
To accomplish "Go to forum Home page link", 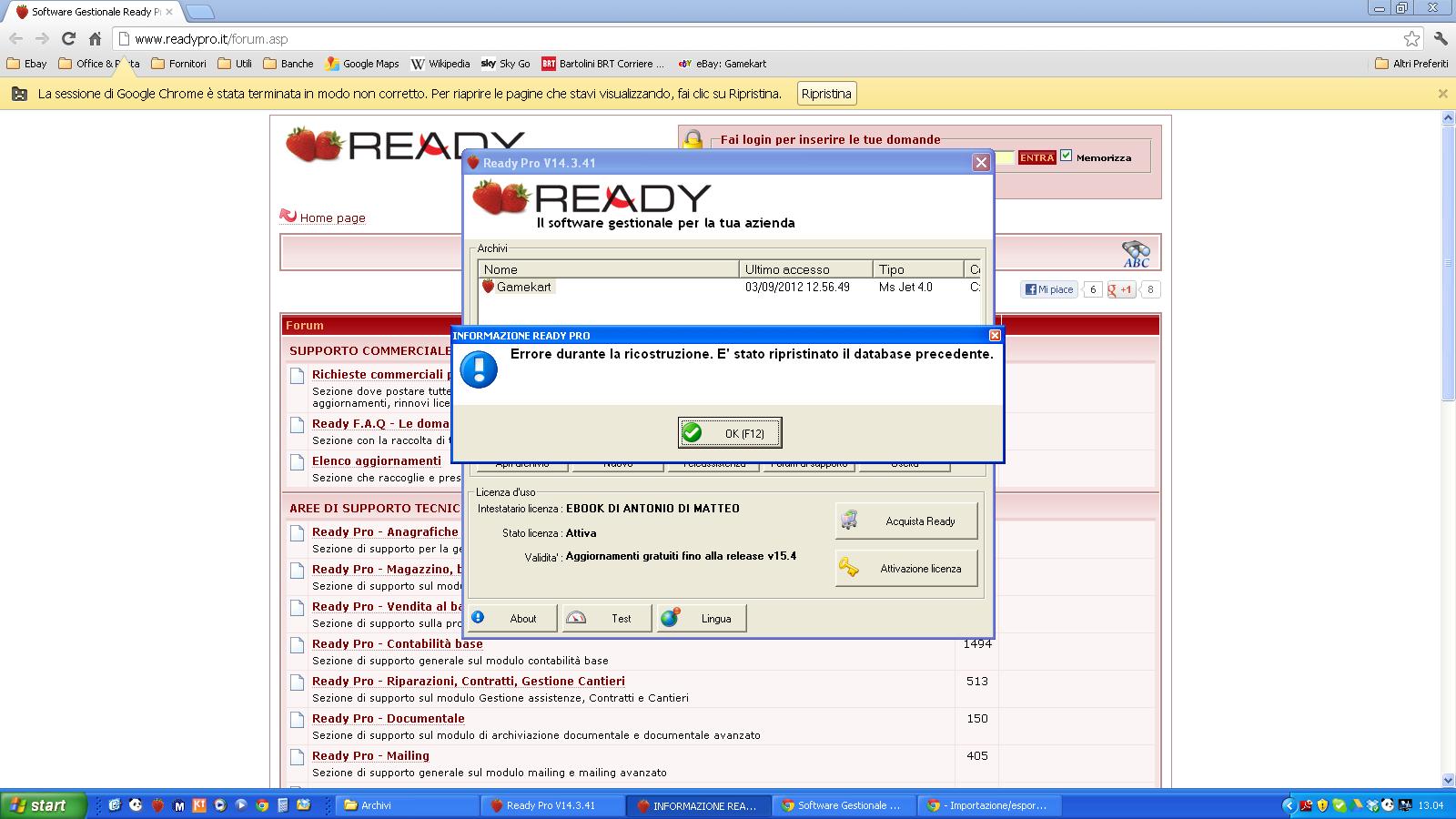I will tap(332, 217).
